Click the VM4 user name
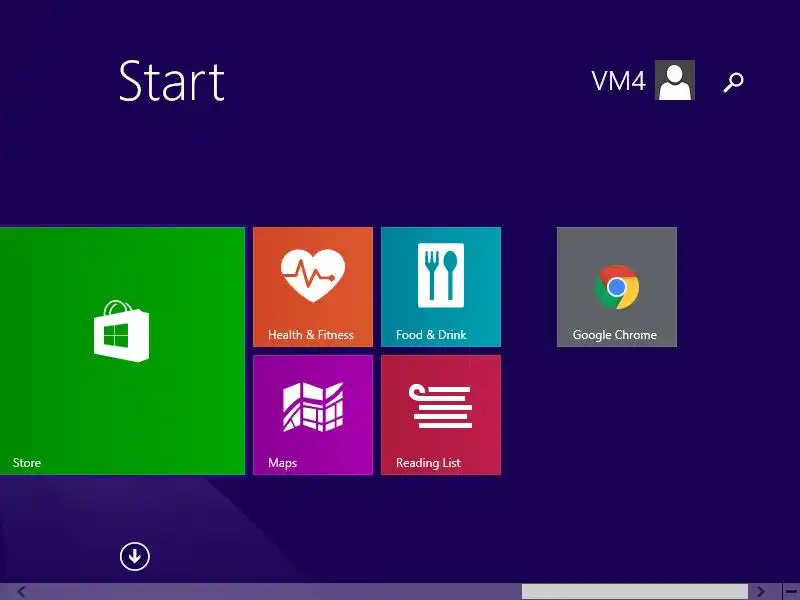800x600 pixels. click(618, 81)
